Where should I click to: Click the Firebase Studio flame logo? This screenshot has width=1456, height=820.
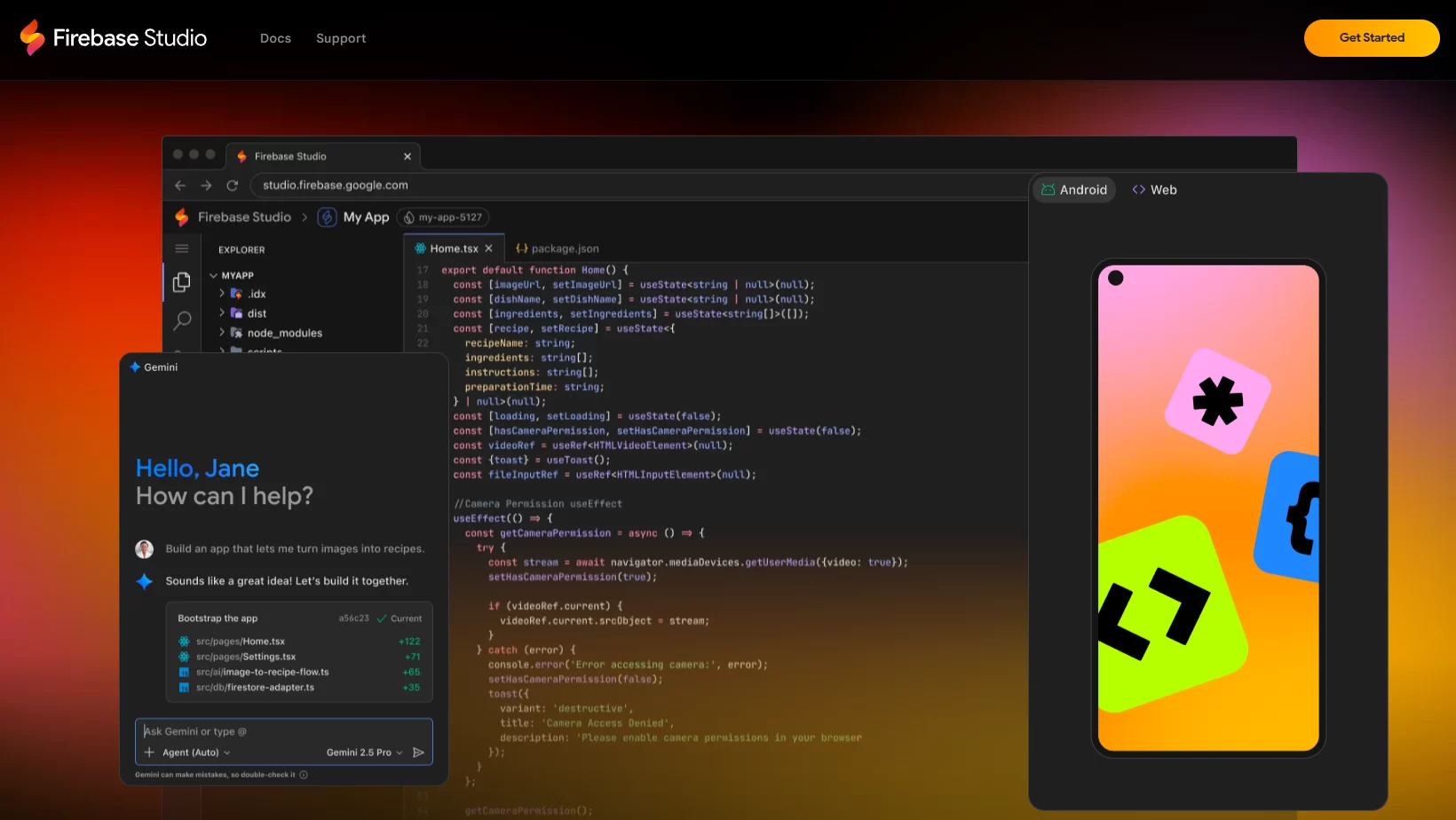[x=33, y=37]
